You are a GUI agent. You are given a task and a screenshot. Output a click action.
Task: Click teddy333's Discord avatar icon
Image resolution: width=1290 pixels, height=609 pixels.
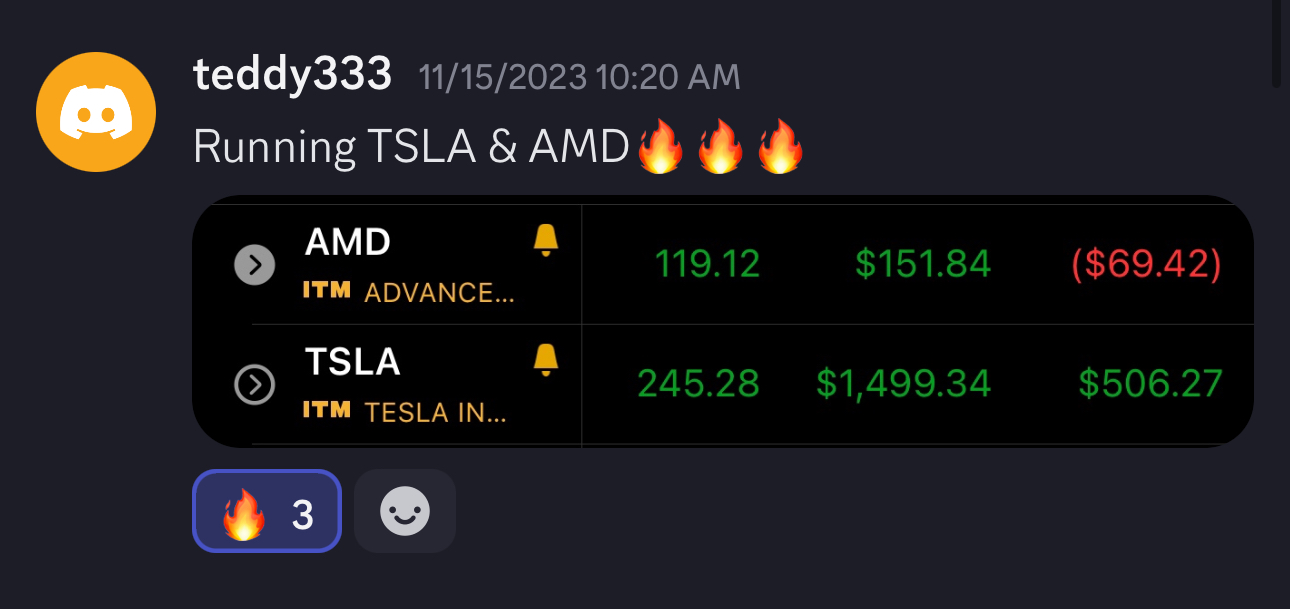pos(96,112)
